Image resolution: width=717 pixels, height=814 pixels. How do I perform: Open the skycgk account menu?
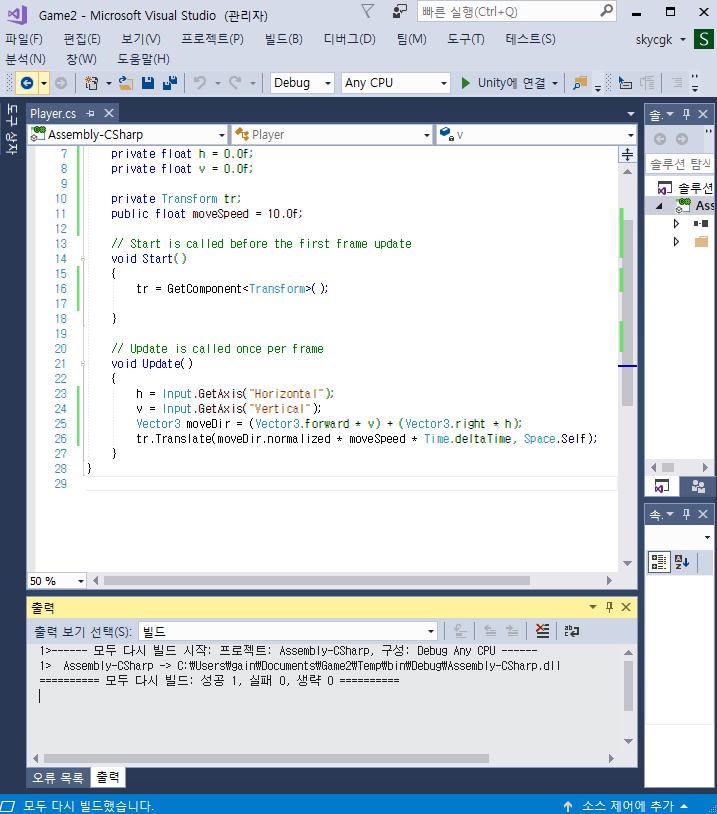[660, 39]
